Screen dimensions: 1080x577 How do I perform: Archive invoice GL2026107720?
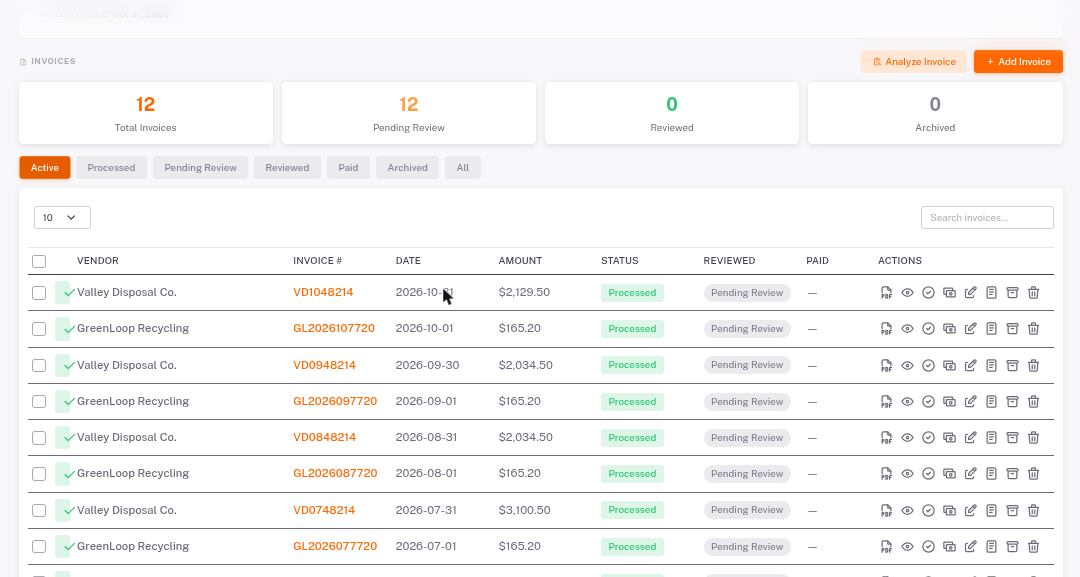(x=1012, y=329)
